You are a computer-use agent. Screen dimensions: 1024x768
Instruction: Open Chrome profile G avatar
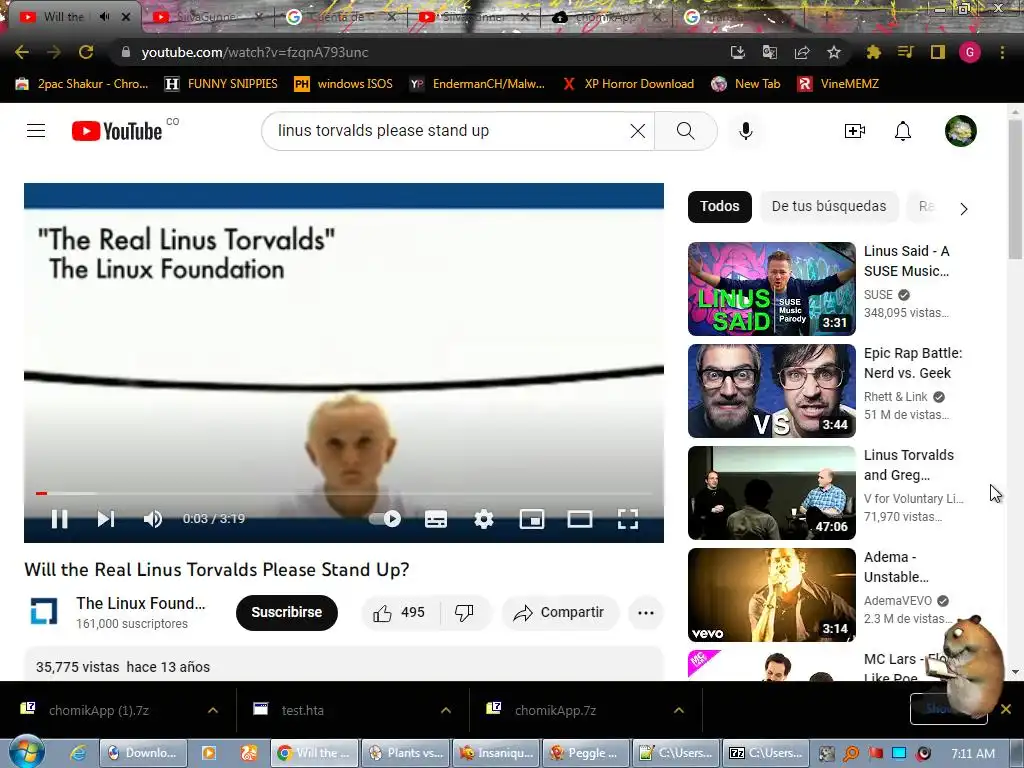pyautogui.click(x=970, y=52)
